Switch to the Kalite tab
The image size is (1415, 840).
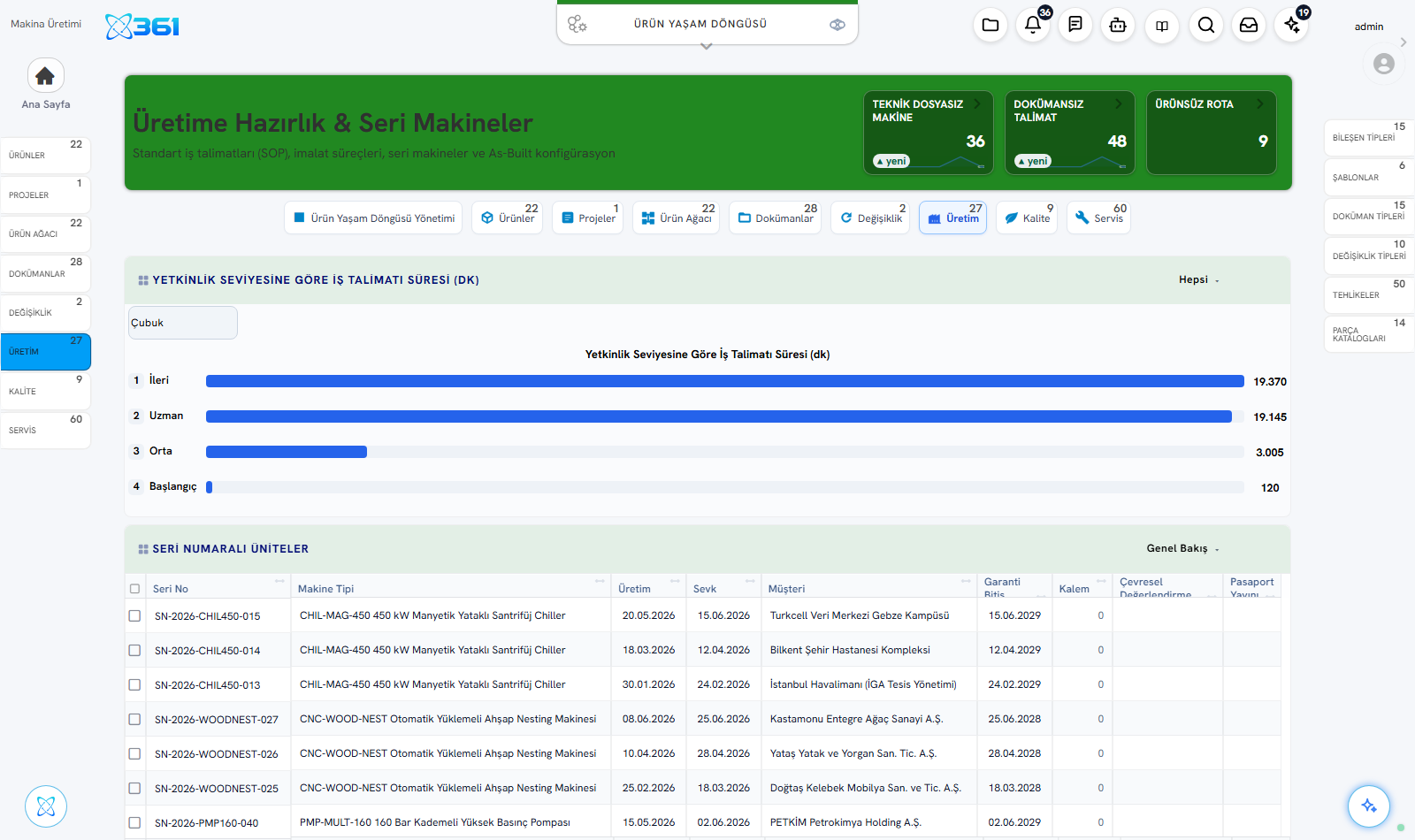(x=1027, y=218)
